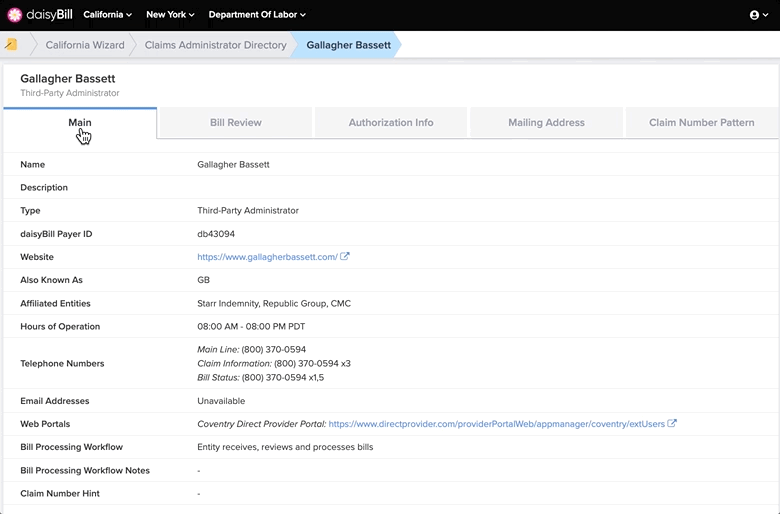Click the 'Telephone Numbers' label
The width and height of the screenshot is (780, 514).
pyautogui.click(x=62, y=363)
